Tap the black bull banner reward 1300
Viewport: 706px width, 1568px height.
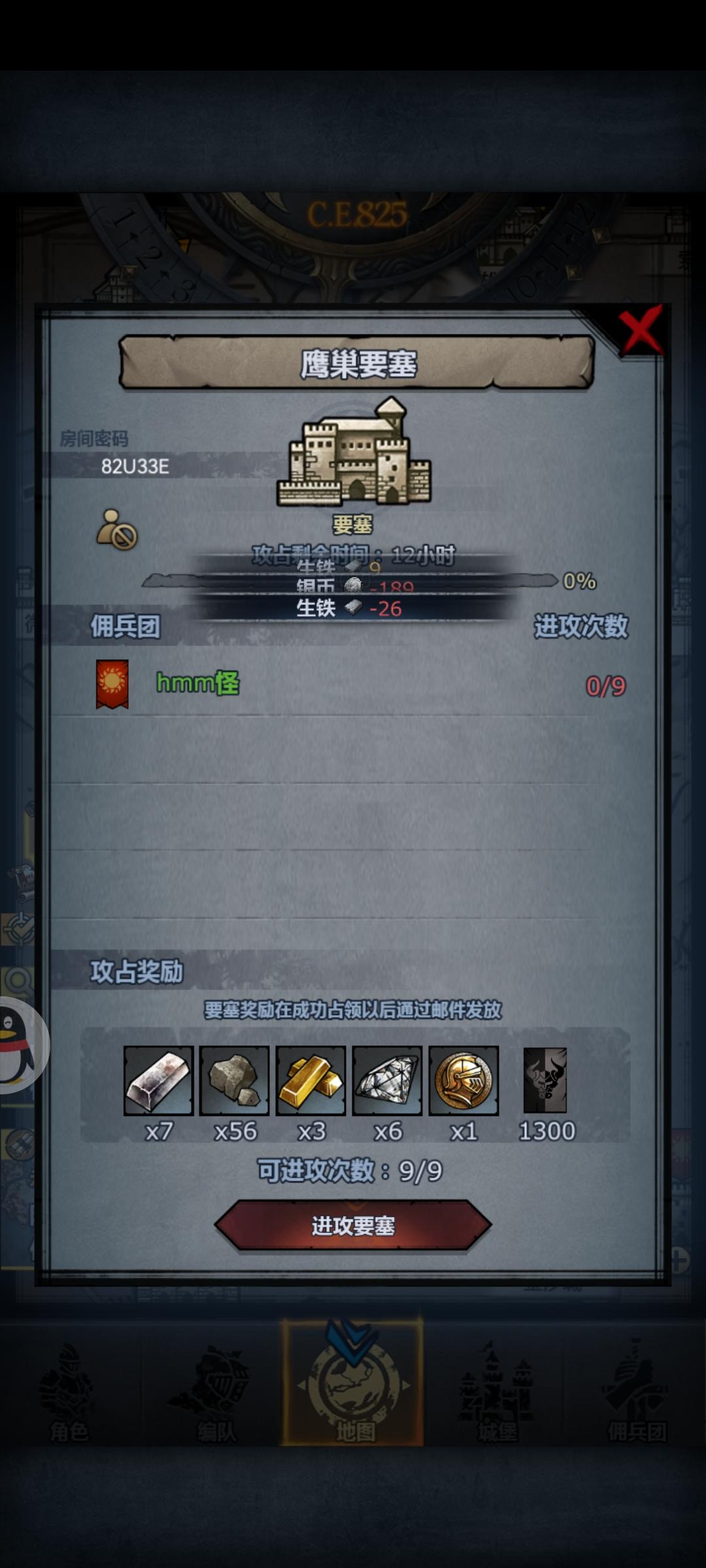tap(545, 1081)
